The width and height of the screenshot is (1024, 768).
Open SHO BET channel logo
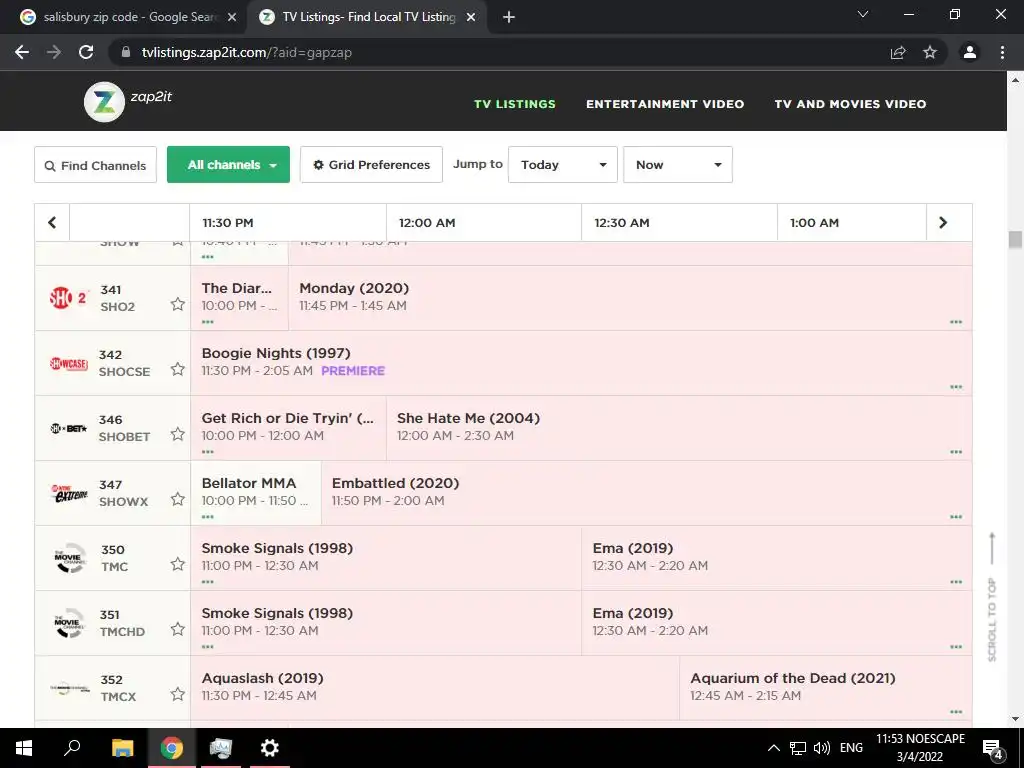(x=69, y=428)
